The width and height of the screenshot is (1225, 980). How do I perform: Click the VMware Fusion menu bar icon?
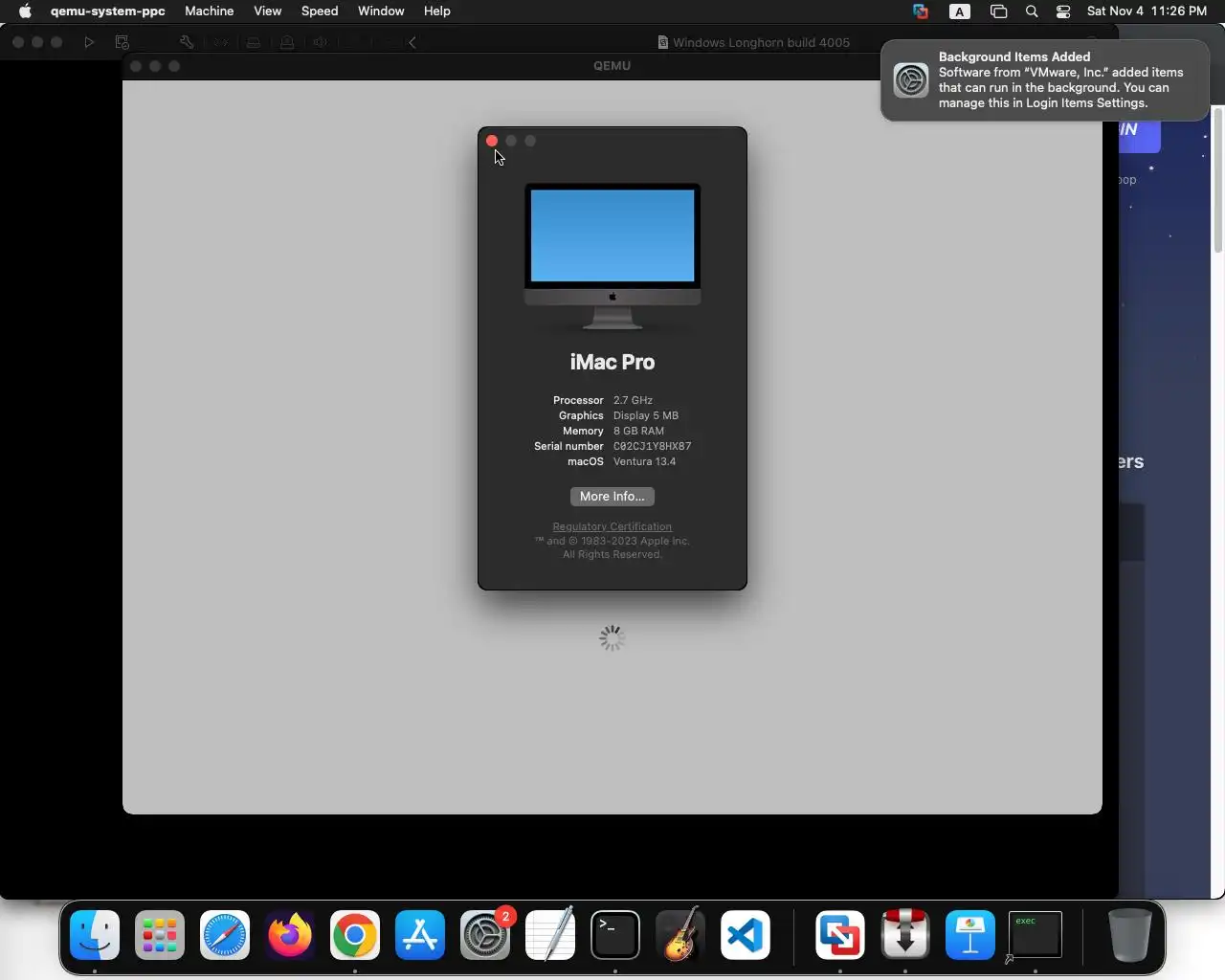tap(921, 11)
